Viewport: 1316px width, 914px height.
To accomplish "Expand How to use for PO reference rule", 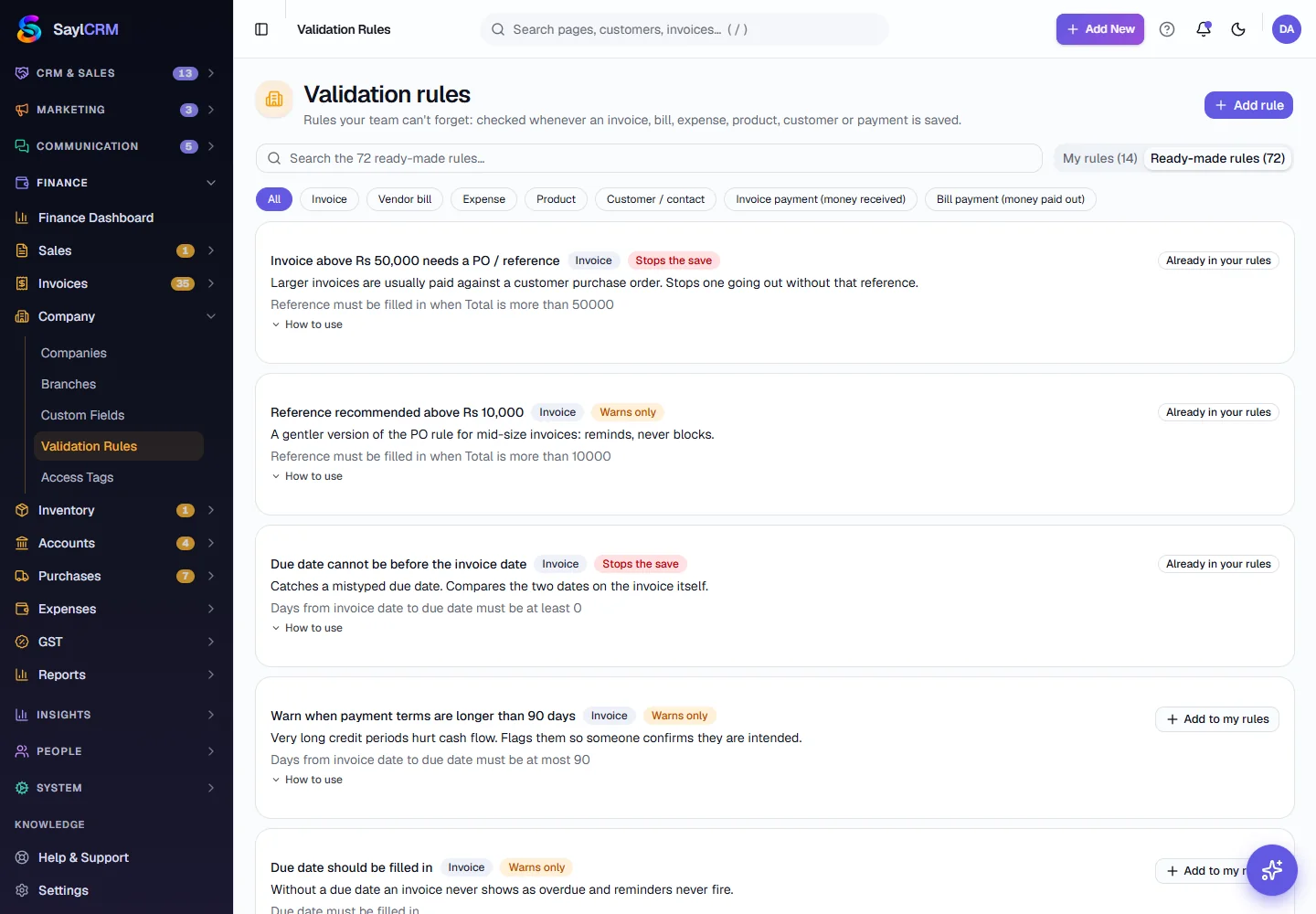I will pyautogui.click(x=307, y=324).
